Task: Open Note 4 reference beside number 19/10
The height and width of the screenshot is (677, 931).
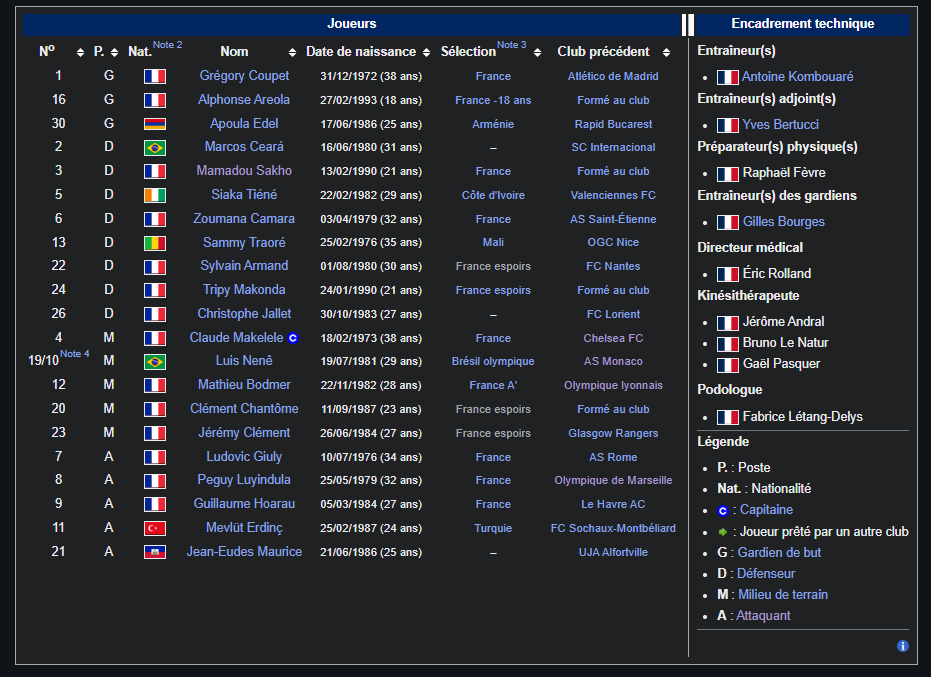Action: tap(75, 354)
